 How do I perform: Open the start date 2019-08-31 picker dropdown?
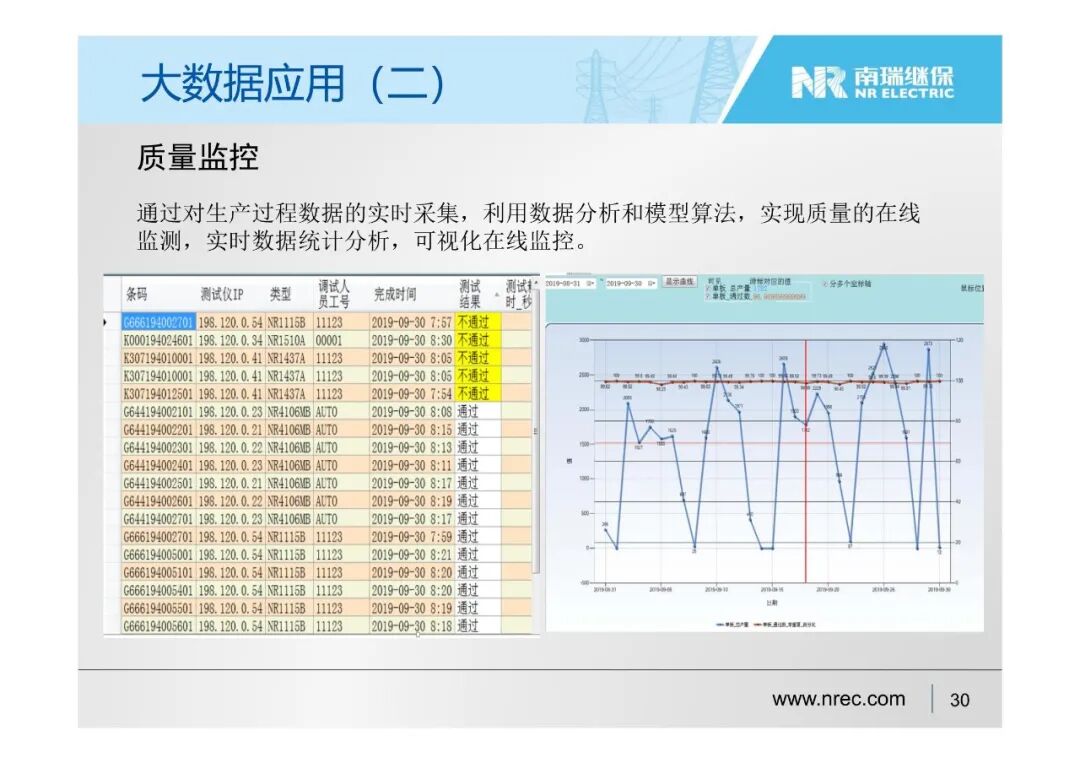(x=590, y=284)
